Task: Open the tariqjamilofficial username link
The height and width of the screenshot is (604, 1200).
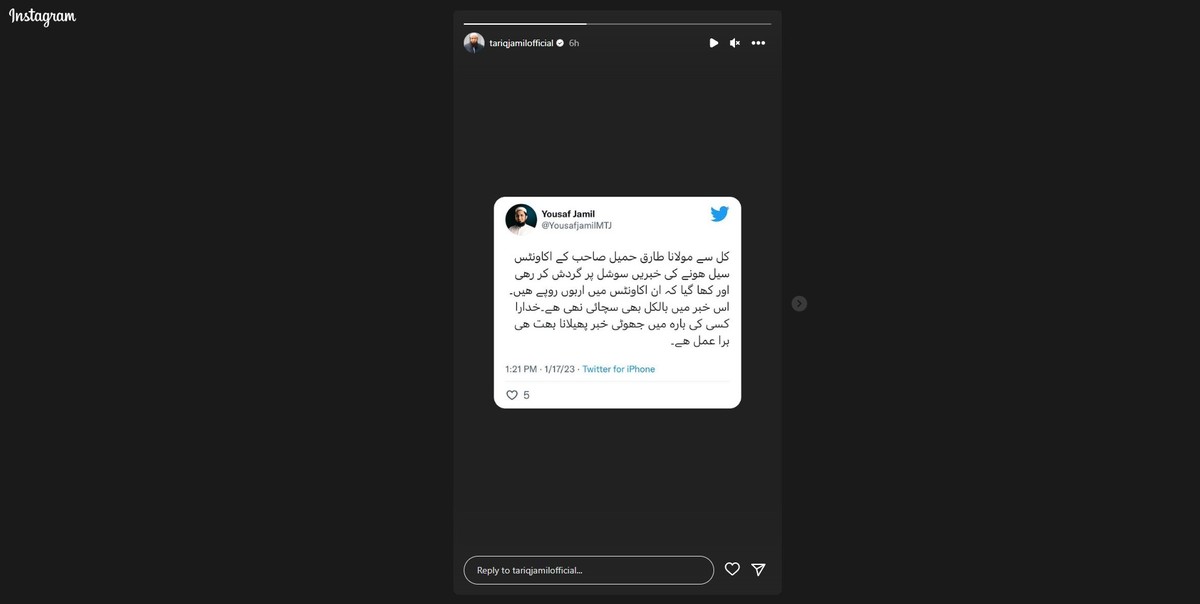Action: pyautogui.click(x=521, y=43)
